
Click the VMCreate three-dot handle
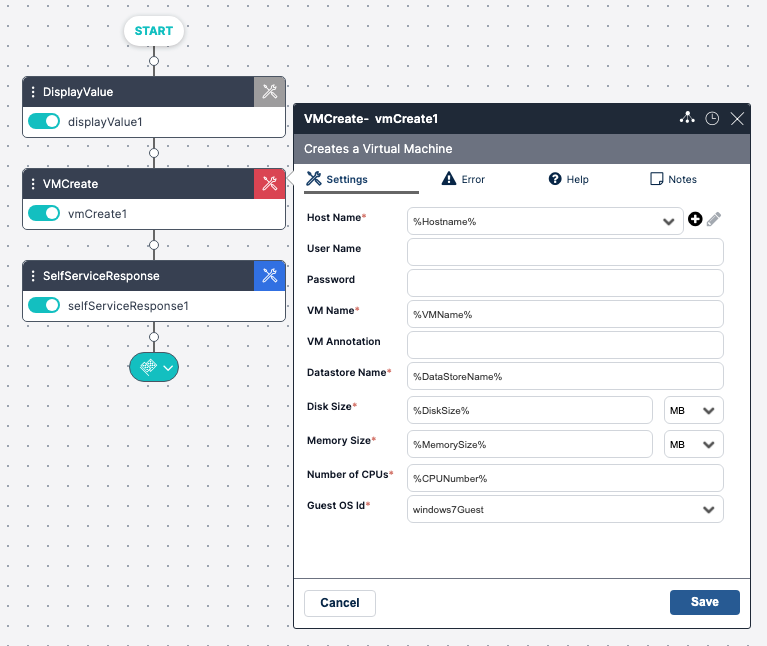tap(33, 183)
